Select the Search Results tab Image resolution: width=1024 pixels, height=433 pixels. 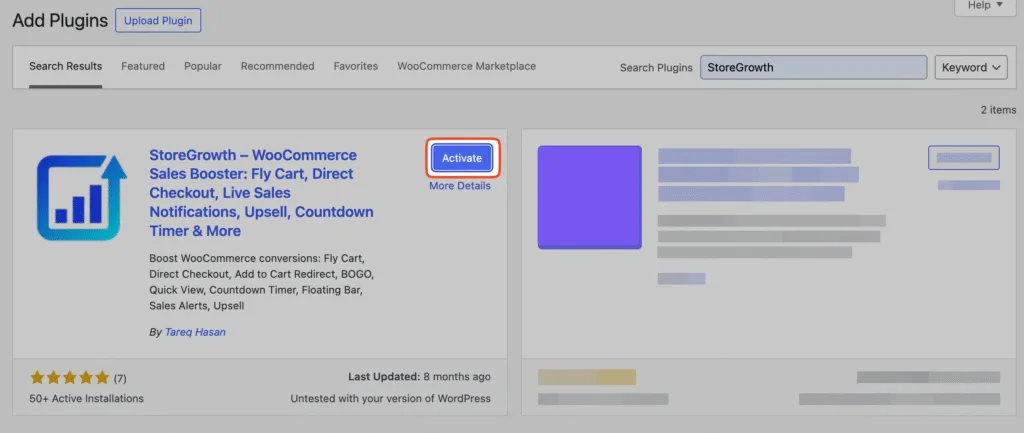[x=65, y=66]
